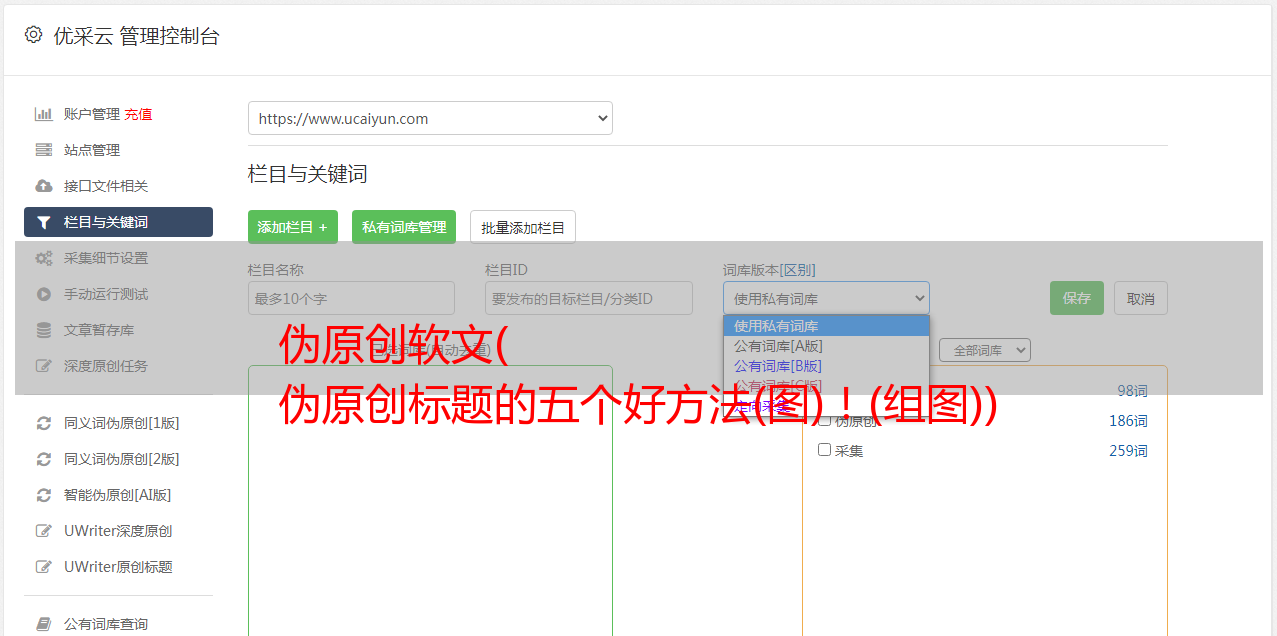
Task: Choose 公有词库[A版] option
Action: tap(826, 346)
